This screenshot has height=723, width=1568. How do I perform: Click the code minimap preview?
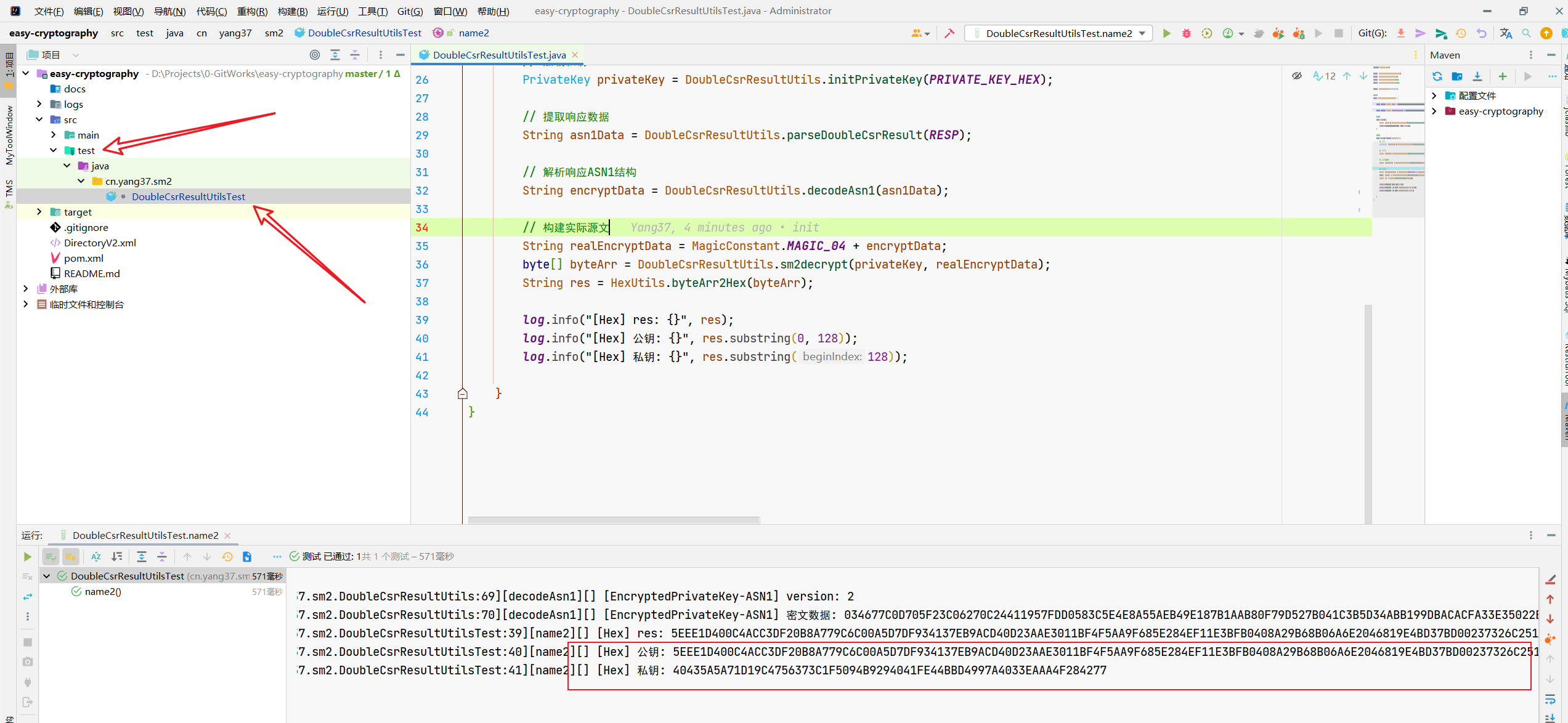[1399, 142]
